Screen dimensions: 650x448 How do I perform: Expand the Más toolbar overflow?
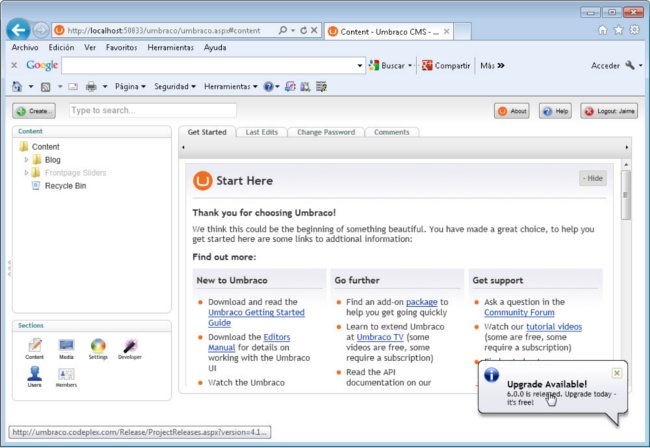pyautogui.click(x=492, y=65)
